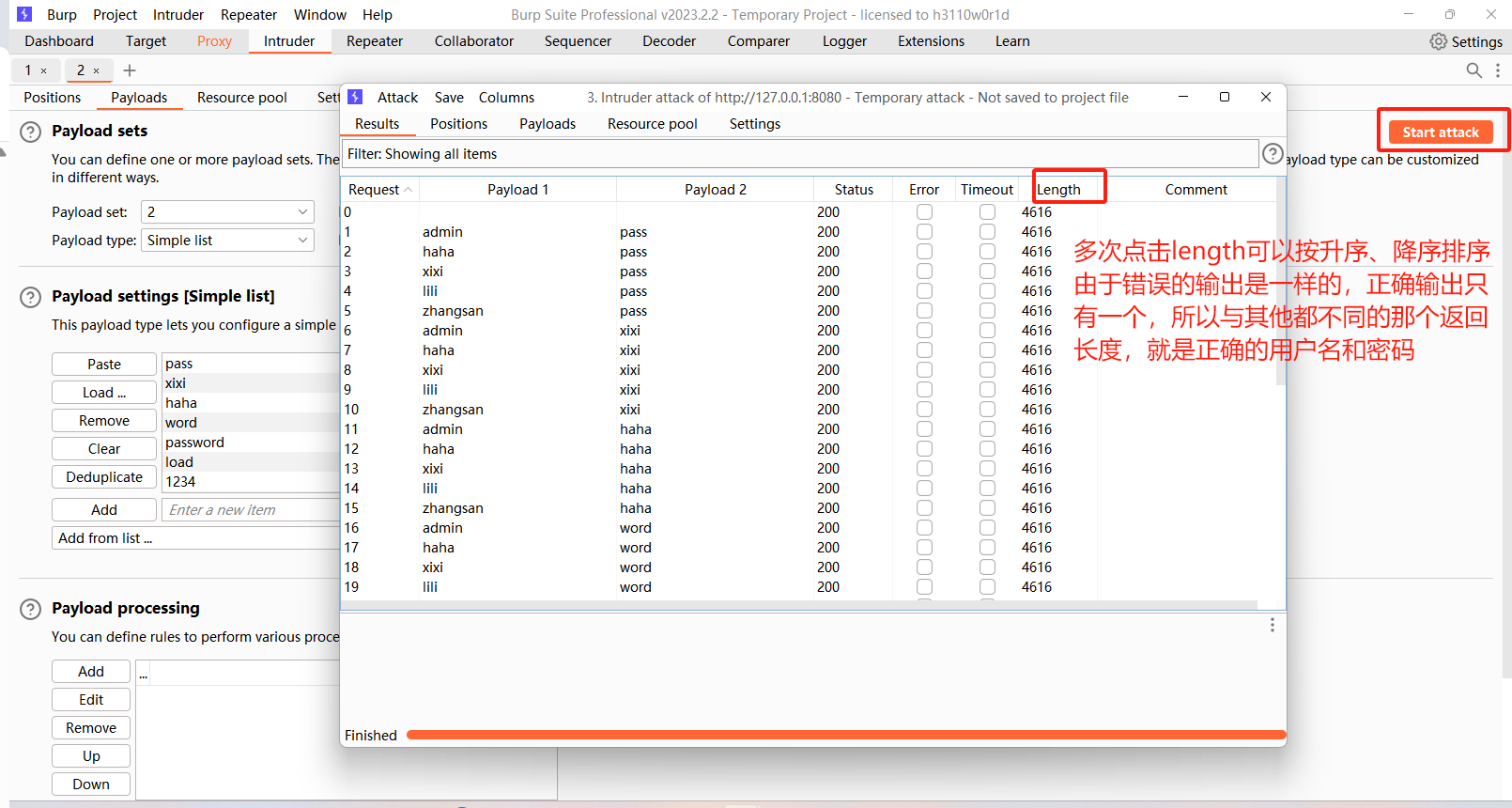Image resolution: width=1512 pixels, height=808 pixels.
Task: Close Intruder tab 2
Action: tap(96, 70)
